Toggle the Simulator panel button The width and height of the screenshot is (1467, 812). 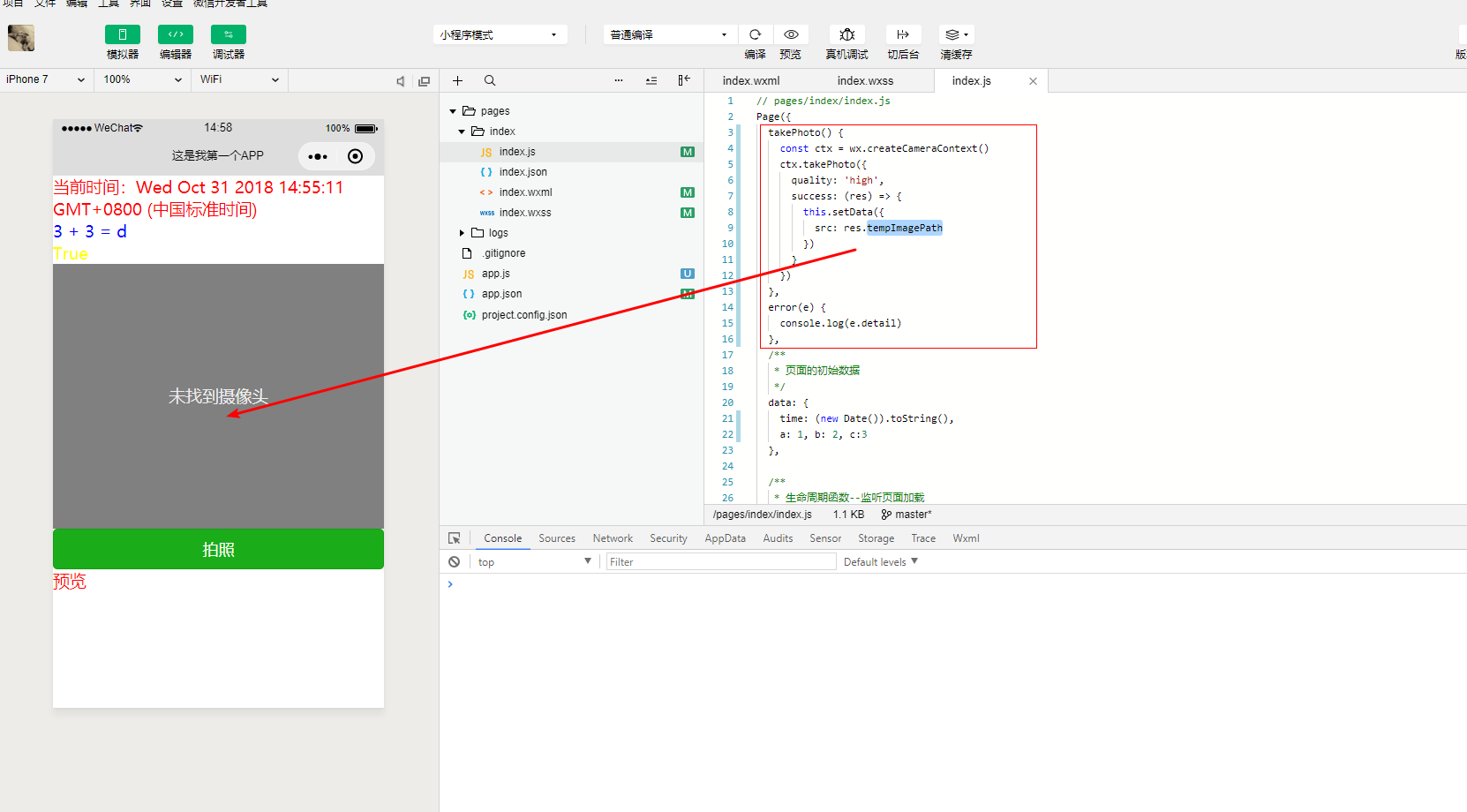click(122, 34)
